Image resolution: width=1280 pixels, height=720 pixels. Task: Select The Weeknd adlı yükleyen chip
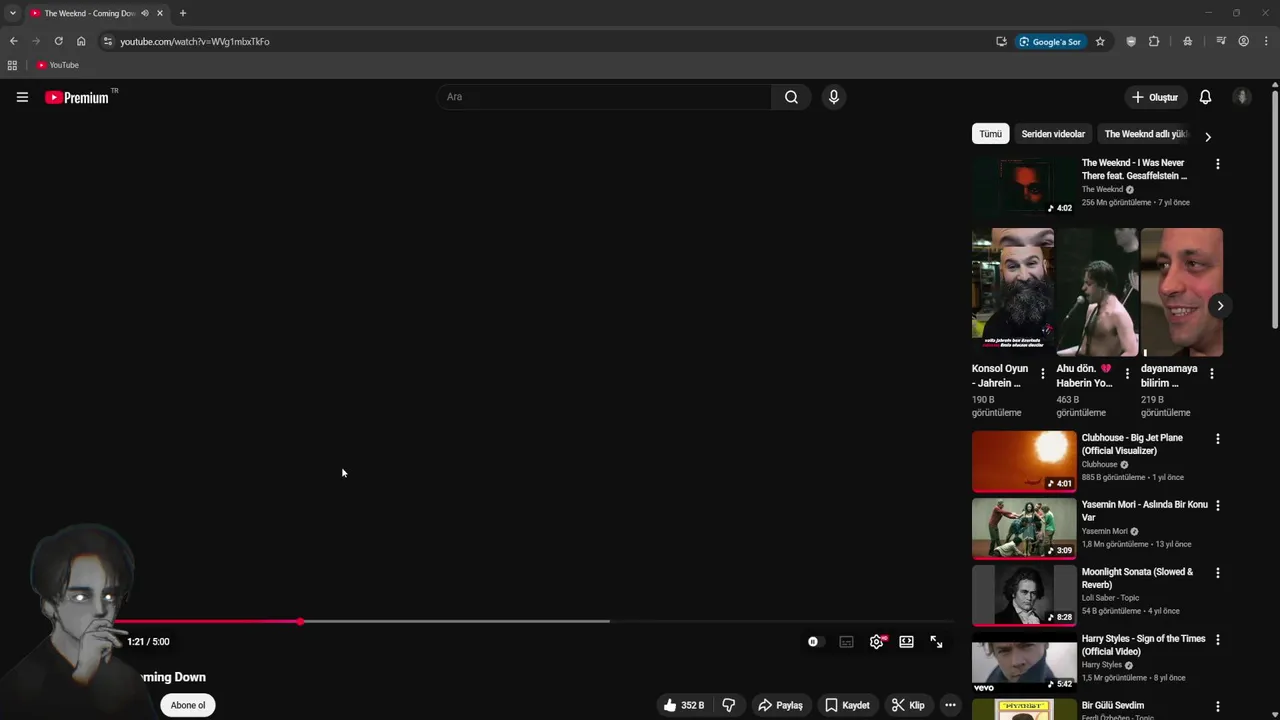(x=1146, y=134)
